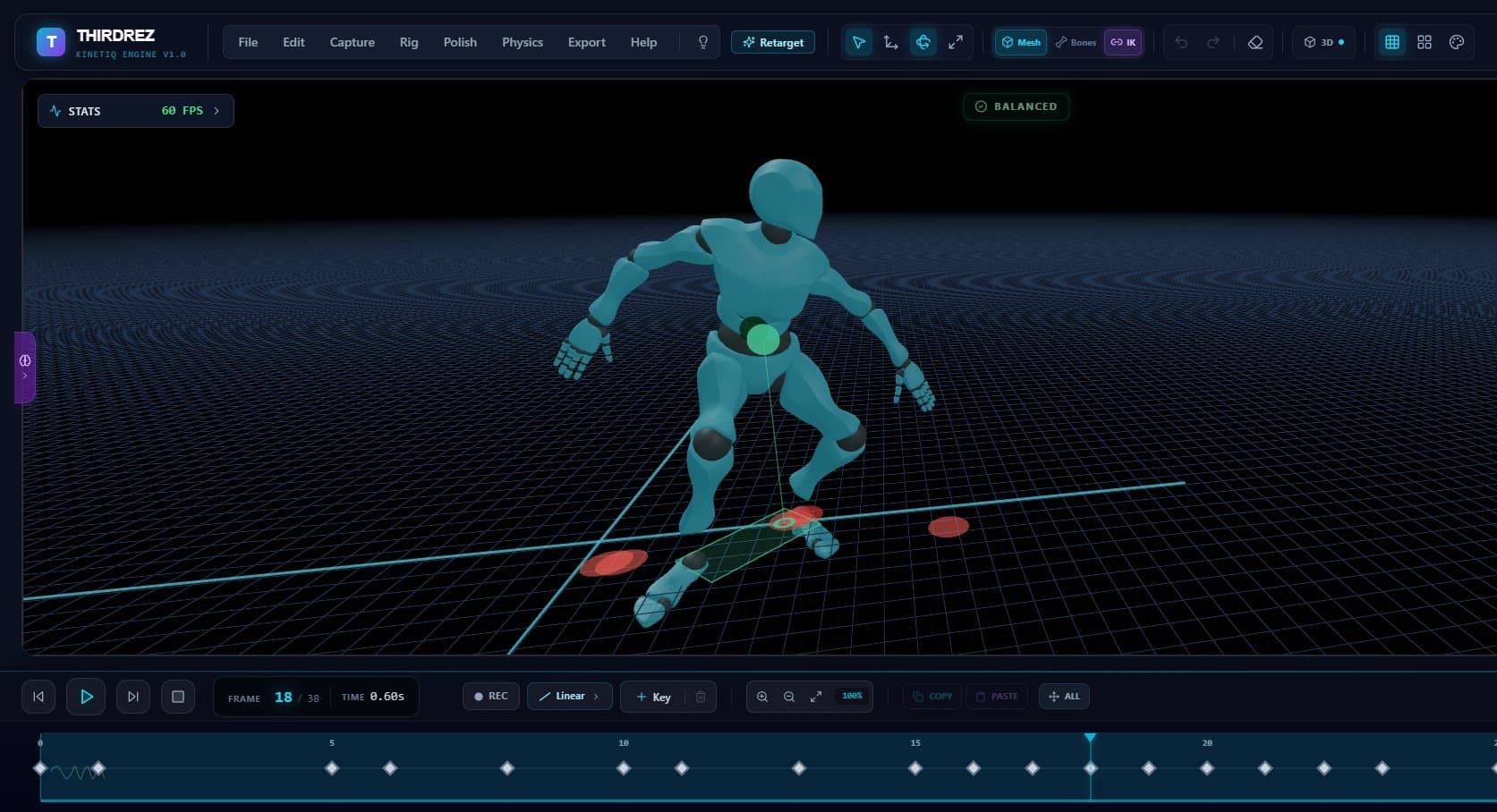Open the Physics menu
Viewport: 1497px width, 812px height.
[523, 42]
